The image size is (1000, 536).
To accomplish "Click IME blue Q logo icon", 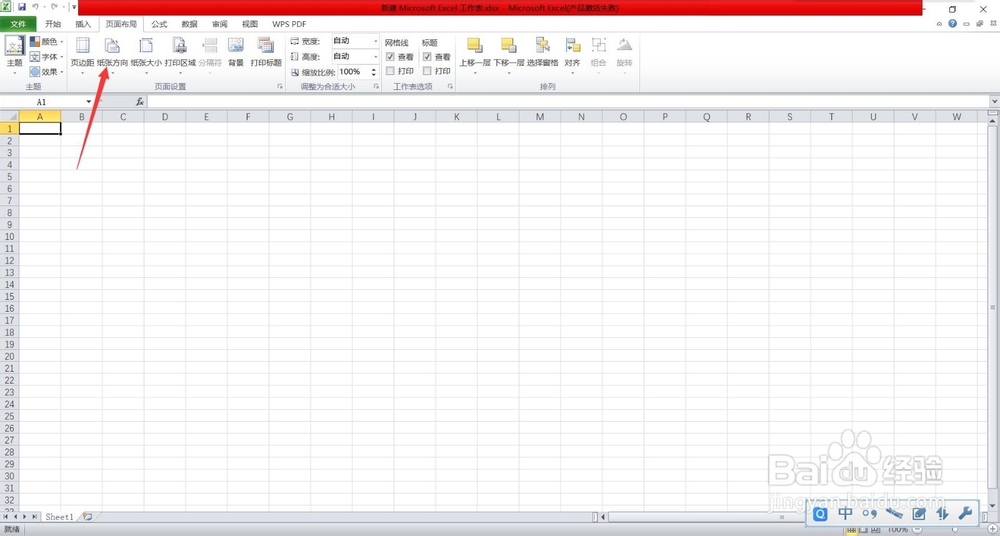I will pyautogui.click(x=820, y=513).
